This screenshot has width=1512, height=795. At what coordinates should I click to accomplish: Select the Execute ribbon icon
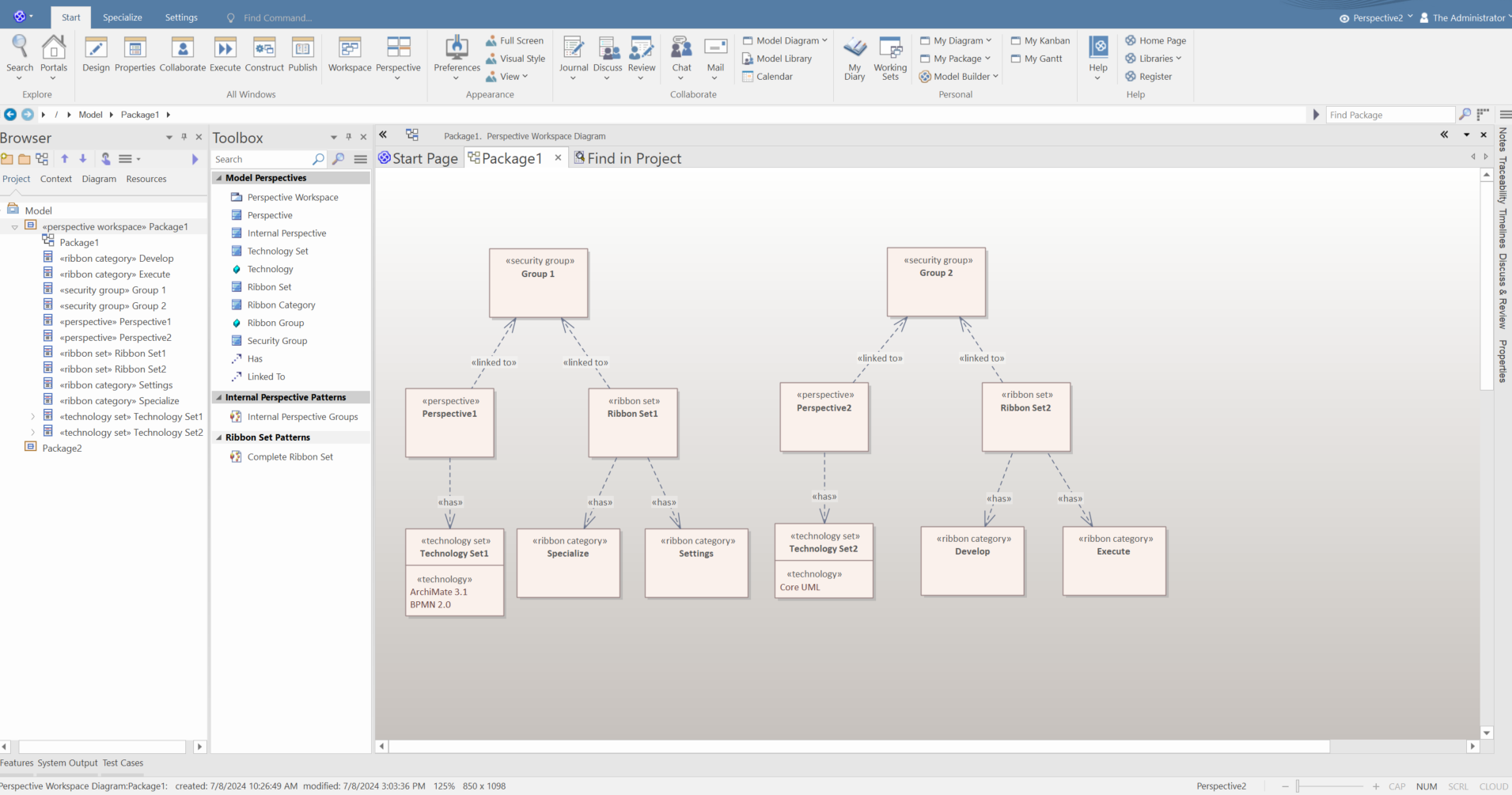(x=225, y=54)
